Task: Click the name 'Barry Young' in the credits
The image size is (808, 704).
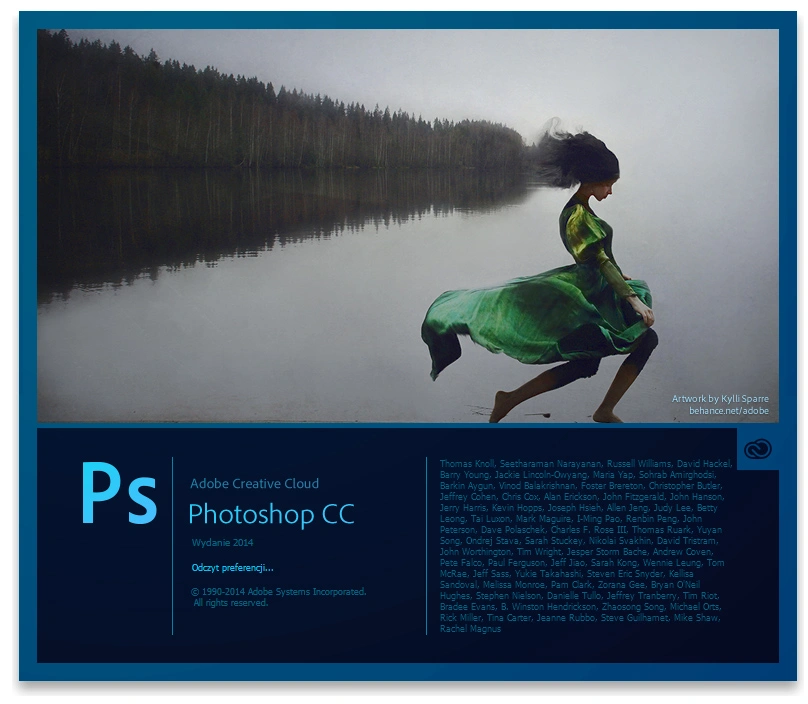Action: pyautogui.click(x=464, y=475)
